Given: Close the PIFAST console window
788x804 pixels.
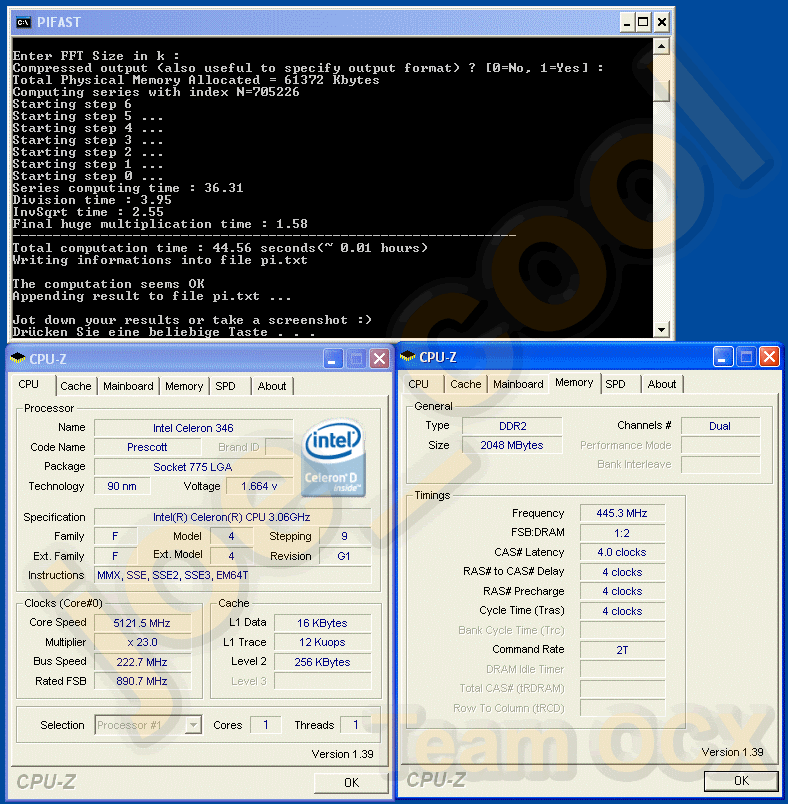Looking at the screenshot, I should tap(662, 23).
